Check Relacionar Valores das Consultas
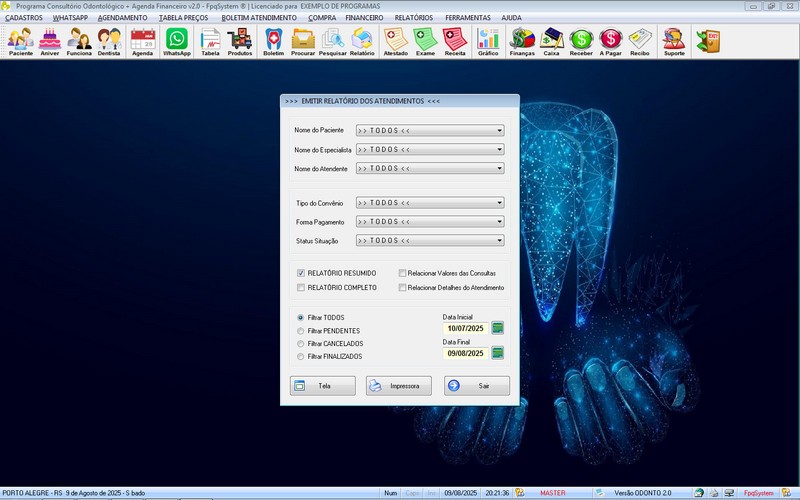The width and height of the screenshot is (800, 500). tap(402, 273)
